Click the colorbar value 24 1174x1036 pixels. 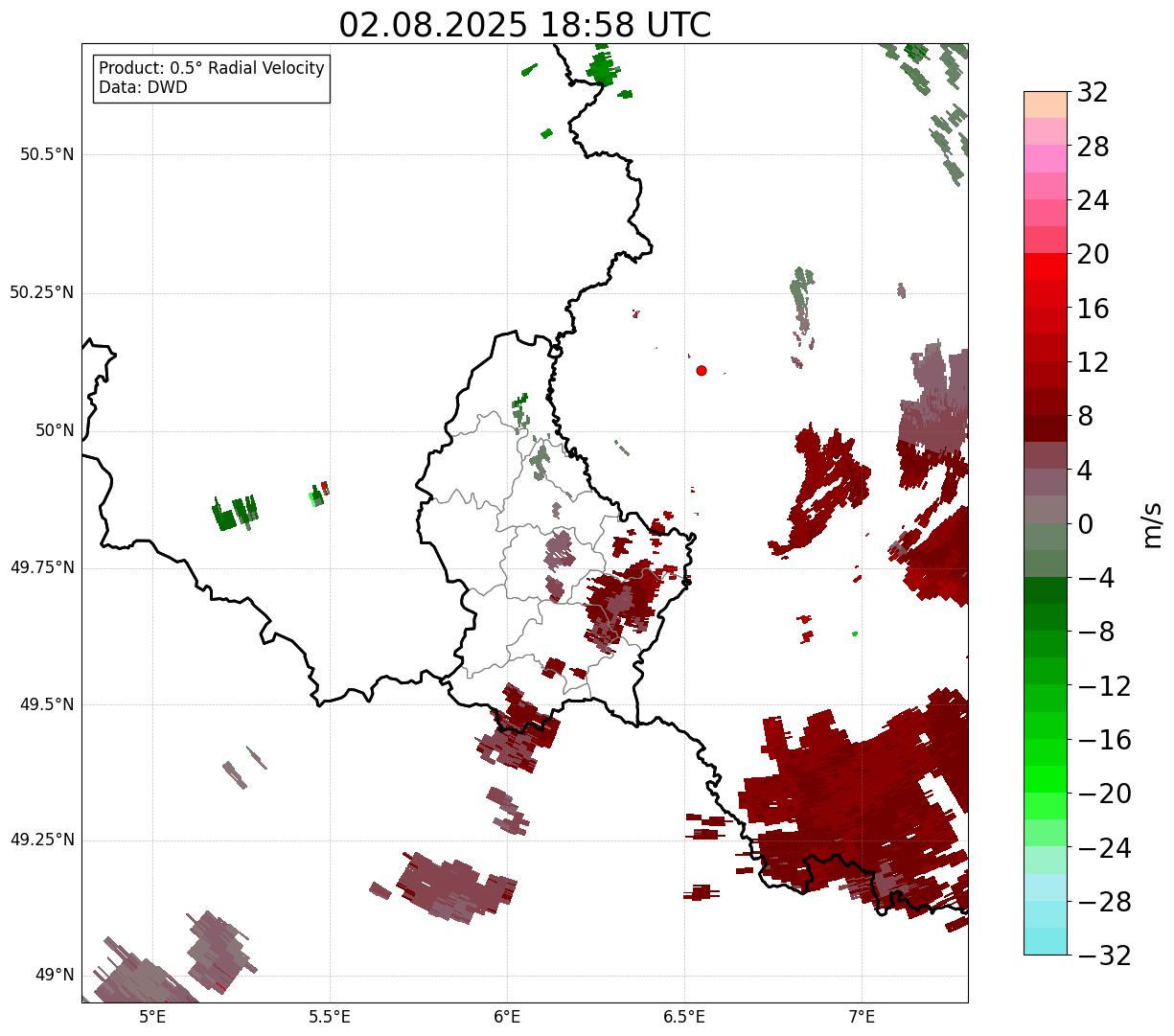click(x=1093, y=200)
